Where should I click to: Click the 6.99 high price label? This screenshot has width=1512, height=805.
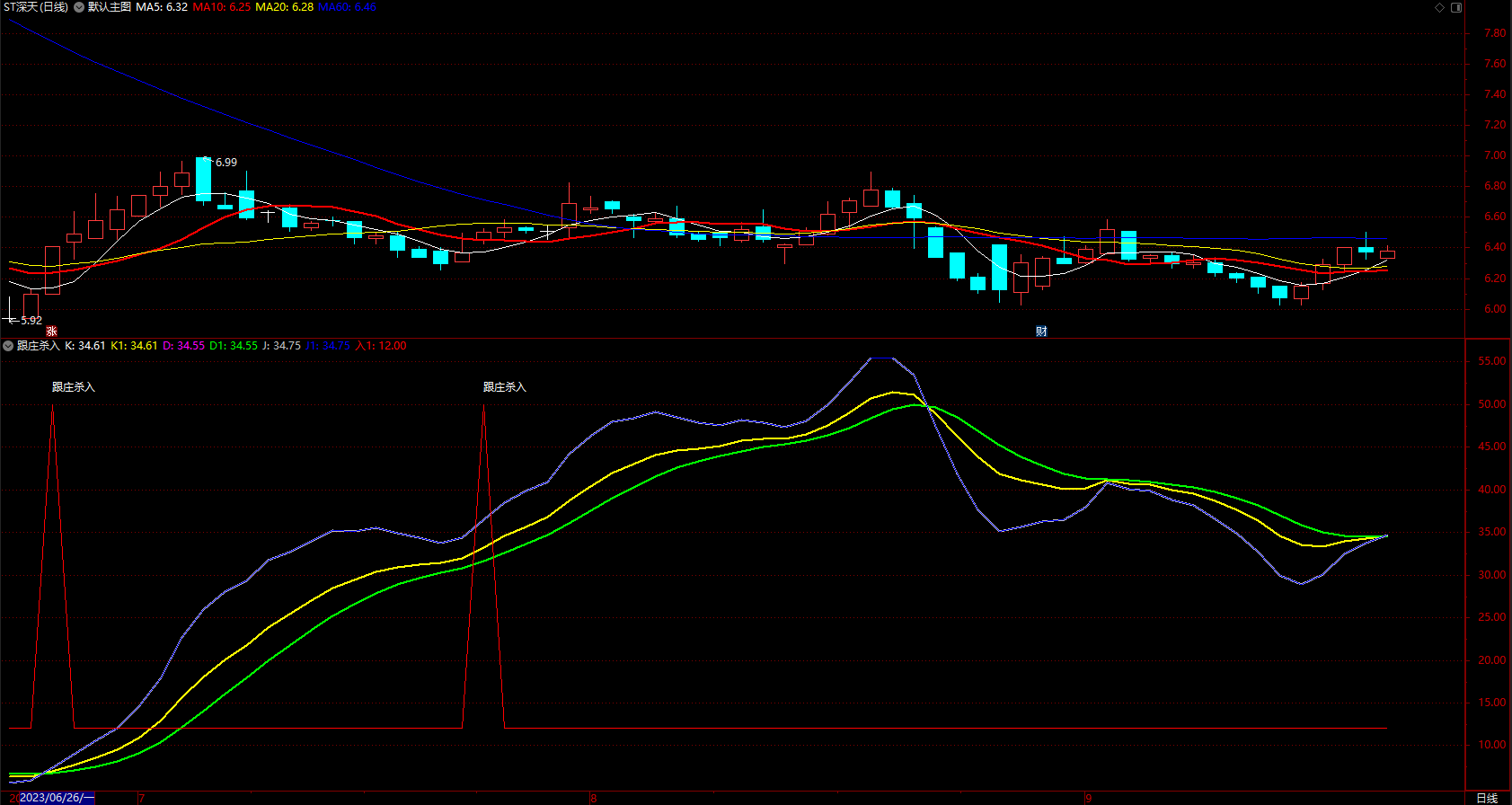[x=226, y=163]
